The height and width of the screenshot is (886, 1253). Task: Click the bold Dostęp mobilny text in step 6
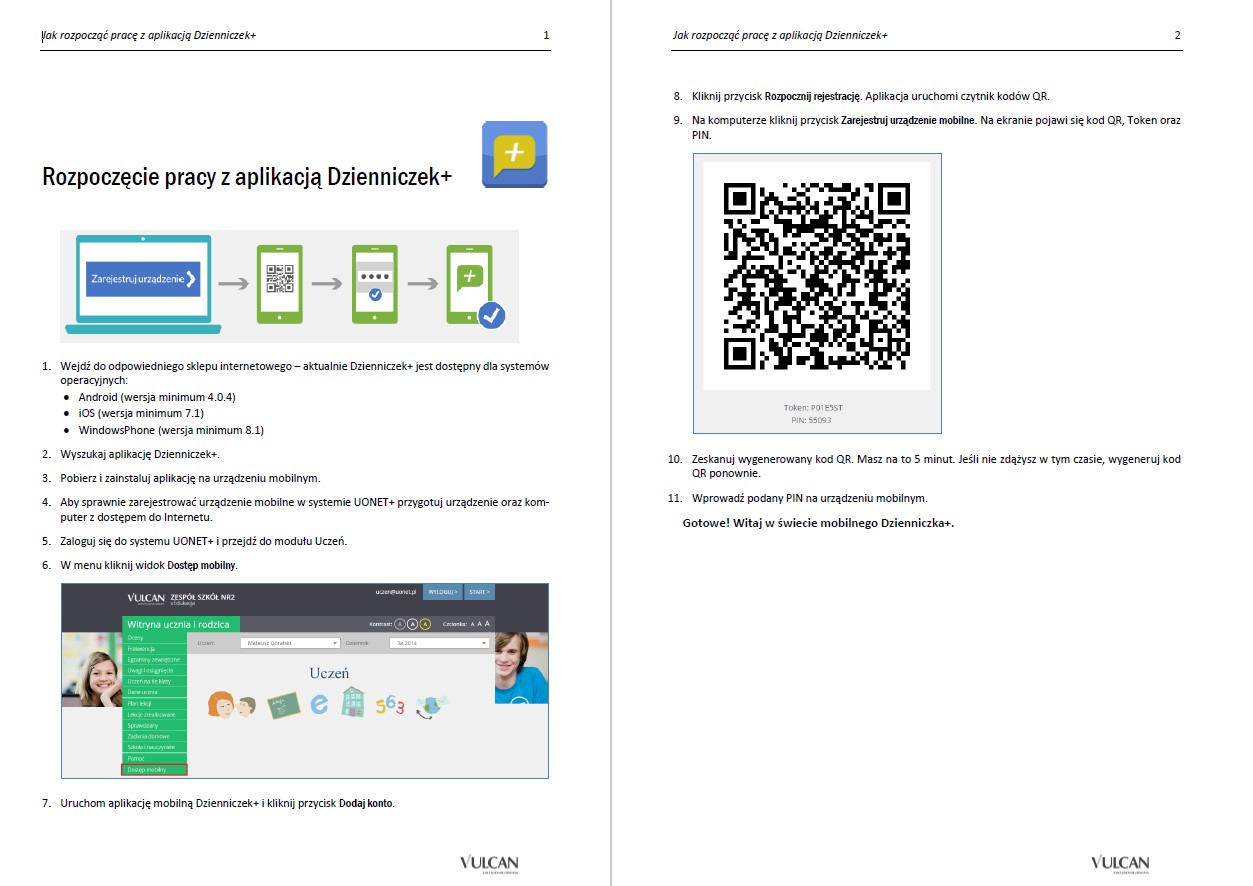pos(202,565)
